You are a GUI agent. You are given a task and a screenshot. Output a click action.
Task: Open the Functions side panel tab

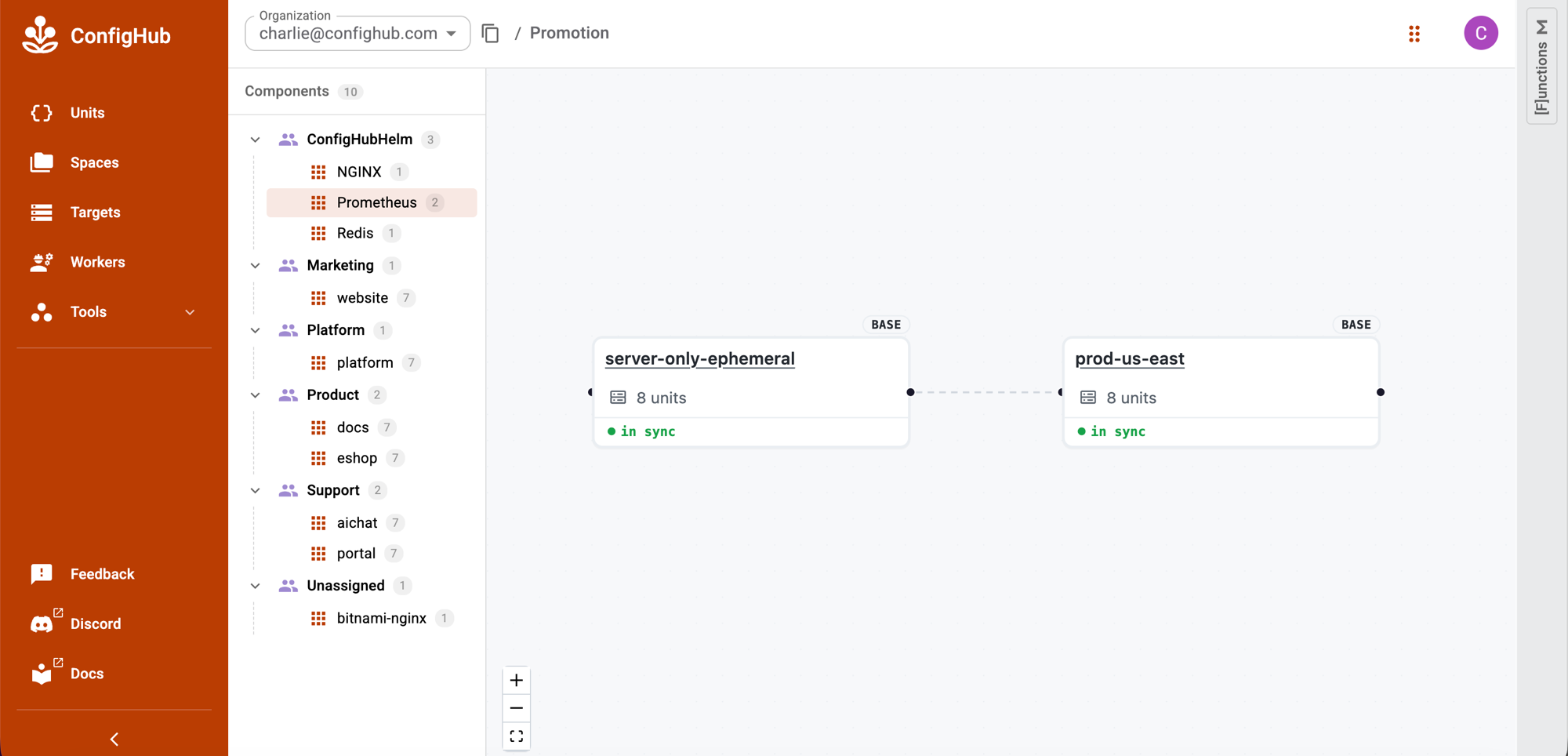click(x=1541, y=66)
